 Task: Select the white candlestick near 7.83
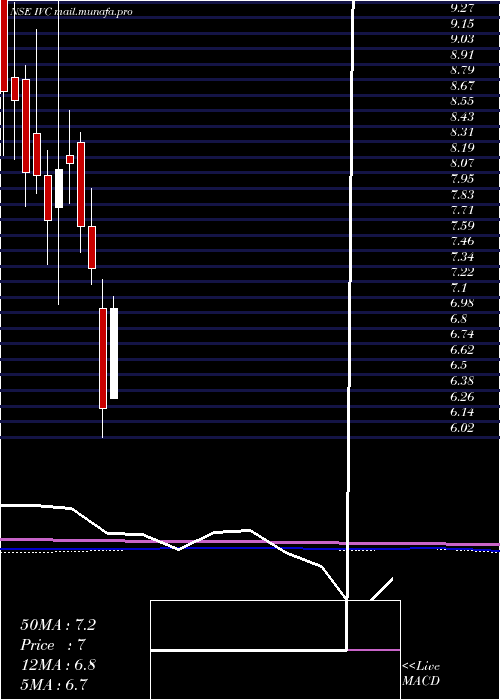pos(59,188)
